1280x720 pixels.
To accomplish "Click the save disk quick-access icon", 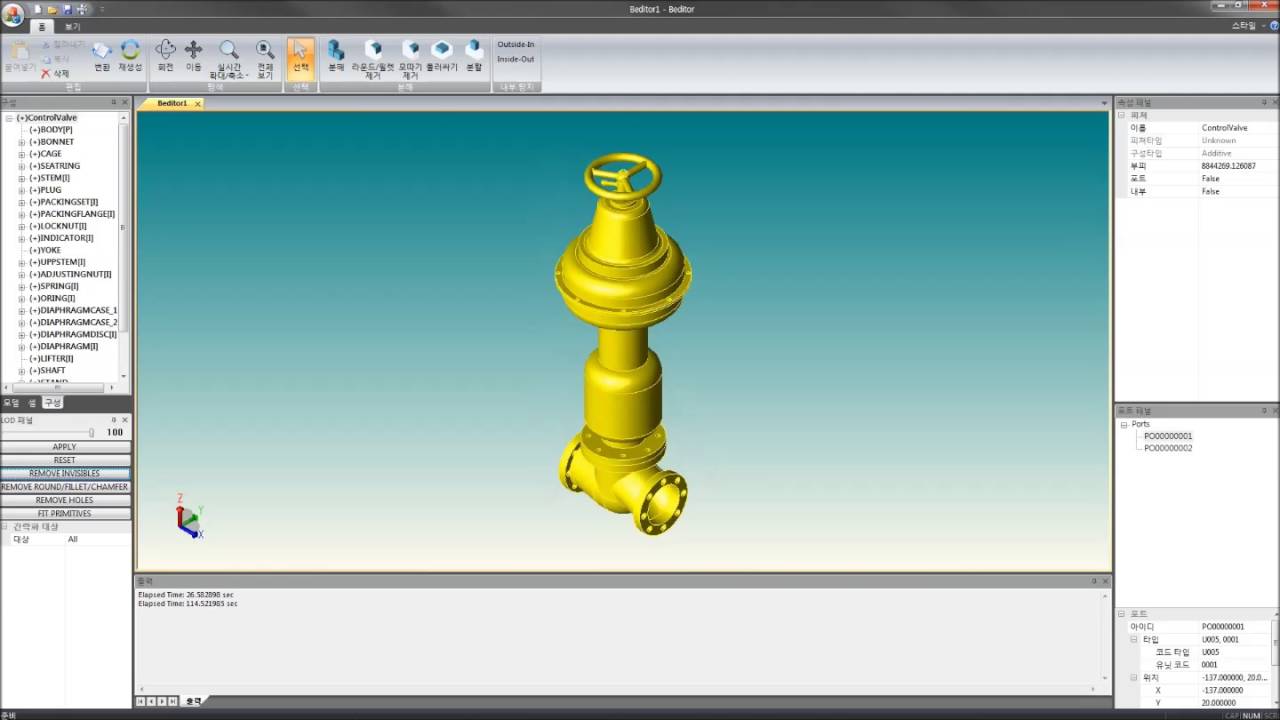I will click(x=66, y=9).
